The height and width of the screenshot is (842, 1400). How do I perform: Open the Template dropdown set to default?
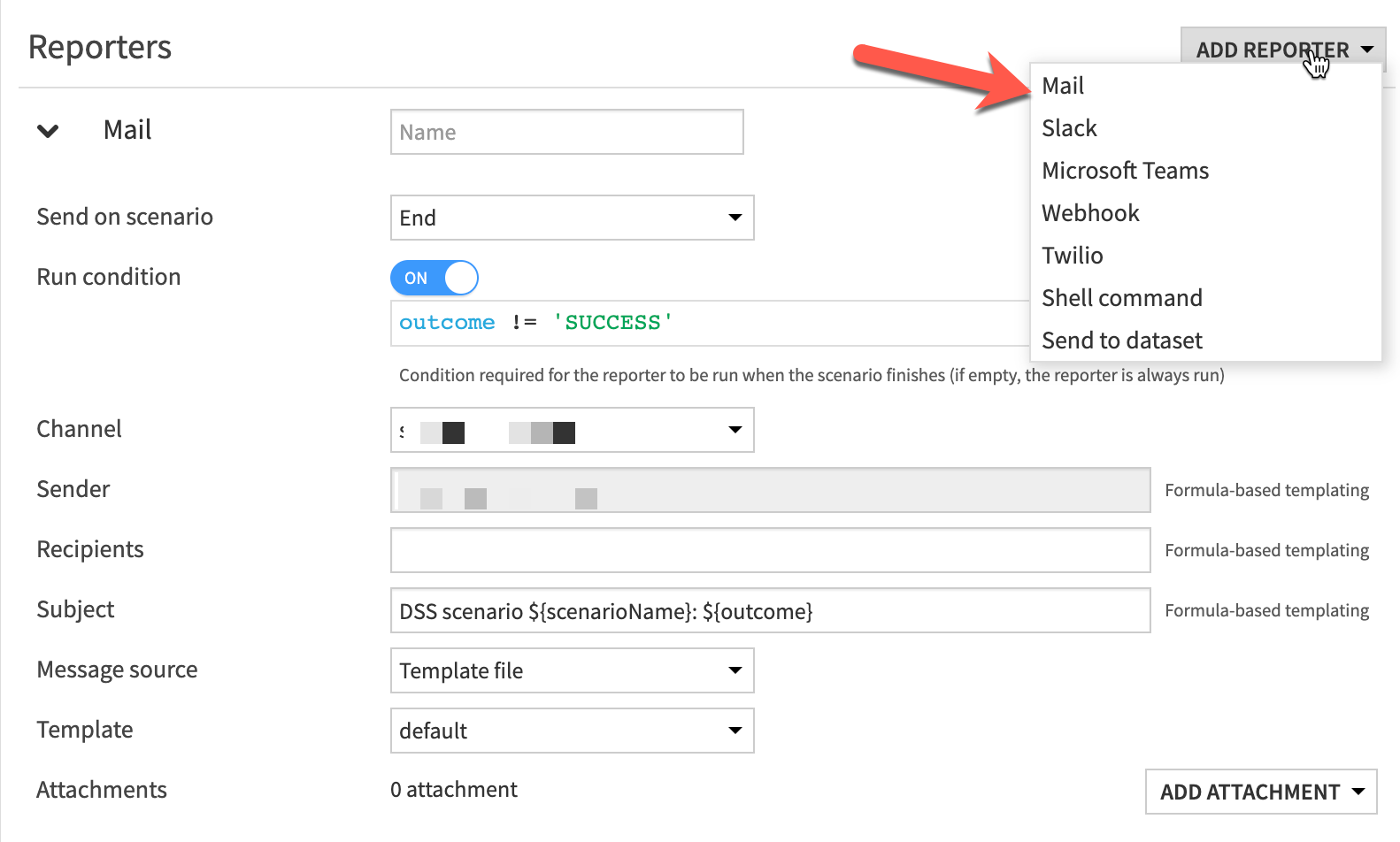(x=572, y=731)
